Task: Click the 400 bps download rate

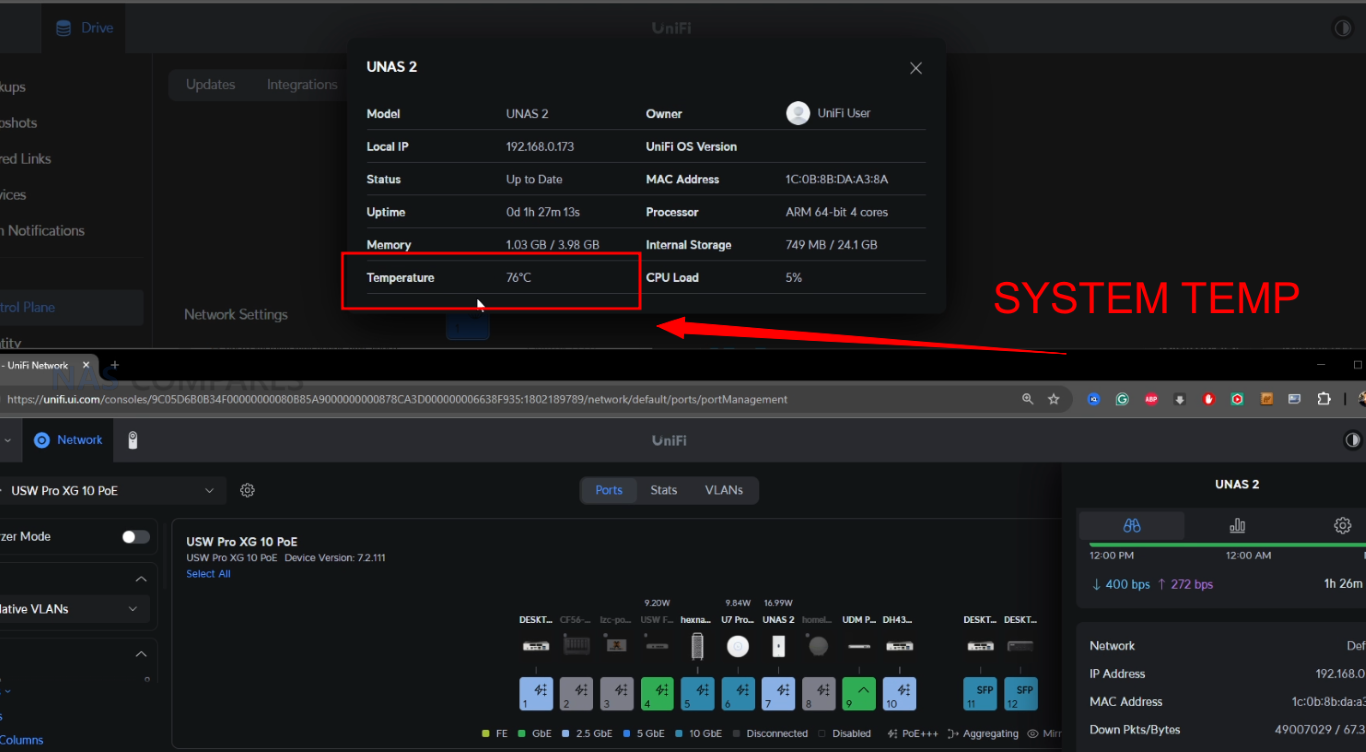Action: (x=1122, y=584)
